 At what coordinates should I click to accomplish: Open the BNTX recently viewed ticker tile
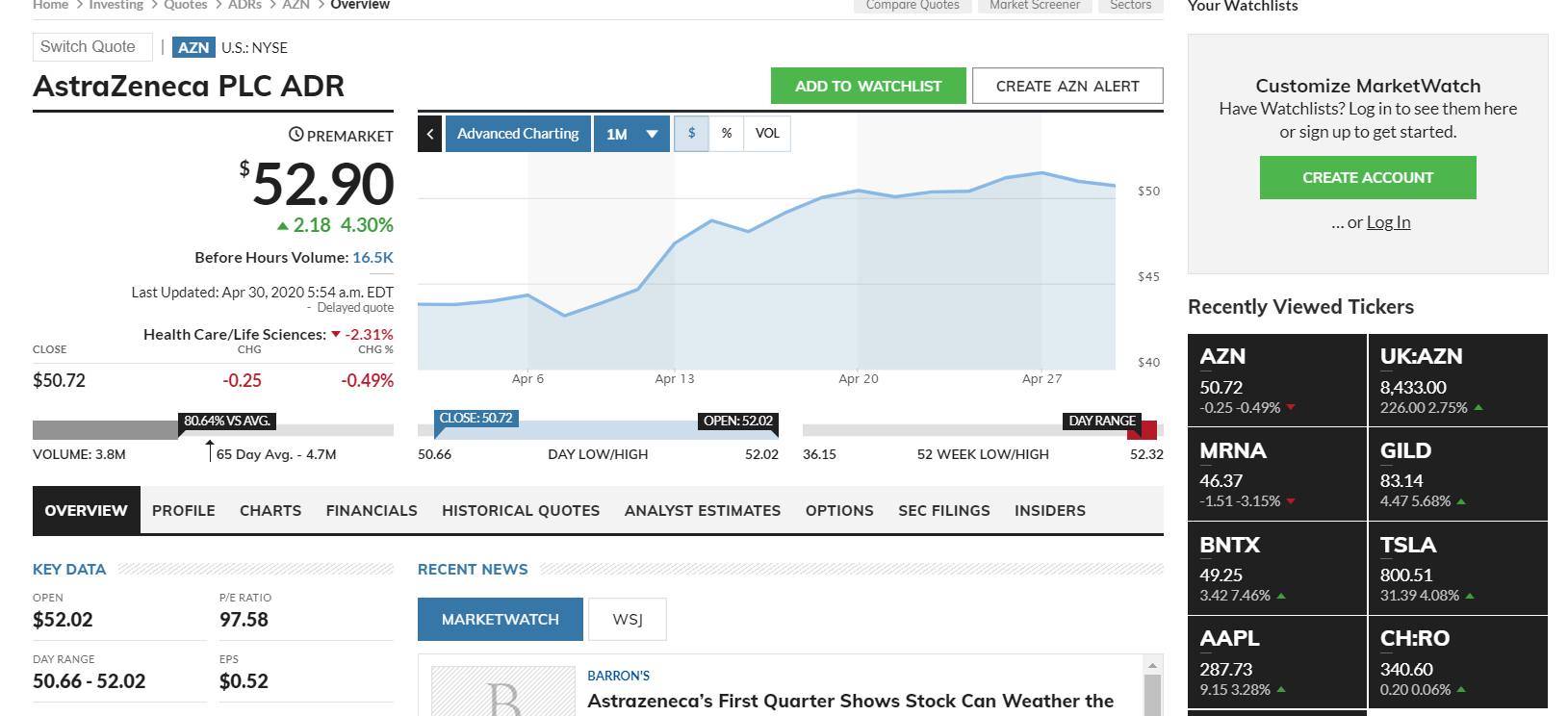[1276, 569]
